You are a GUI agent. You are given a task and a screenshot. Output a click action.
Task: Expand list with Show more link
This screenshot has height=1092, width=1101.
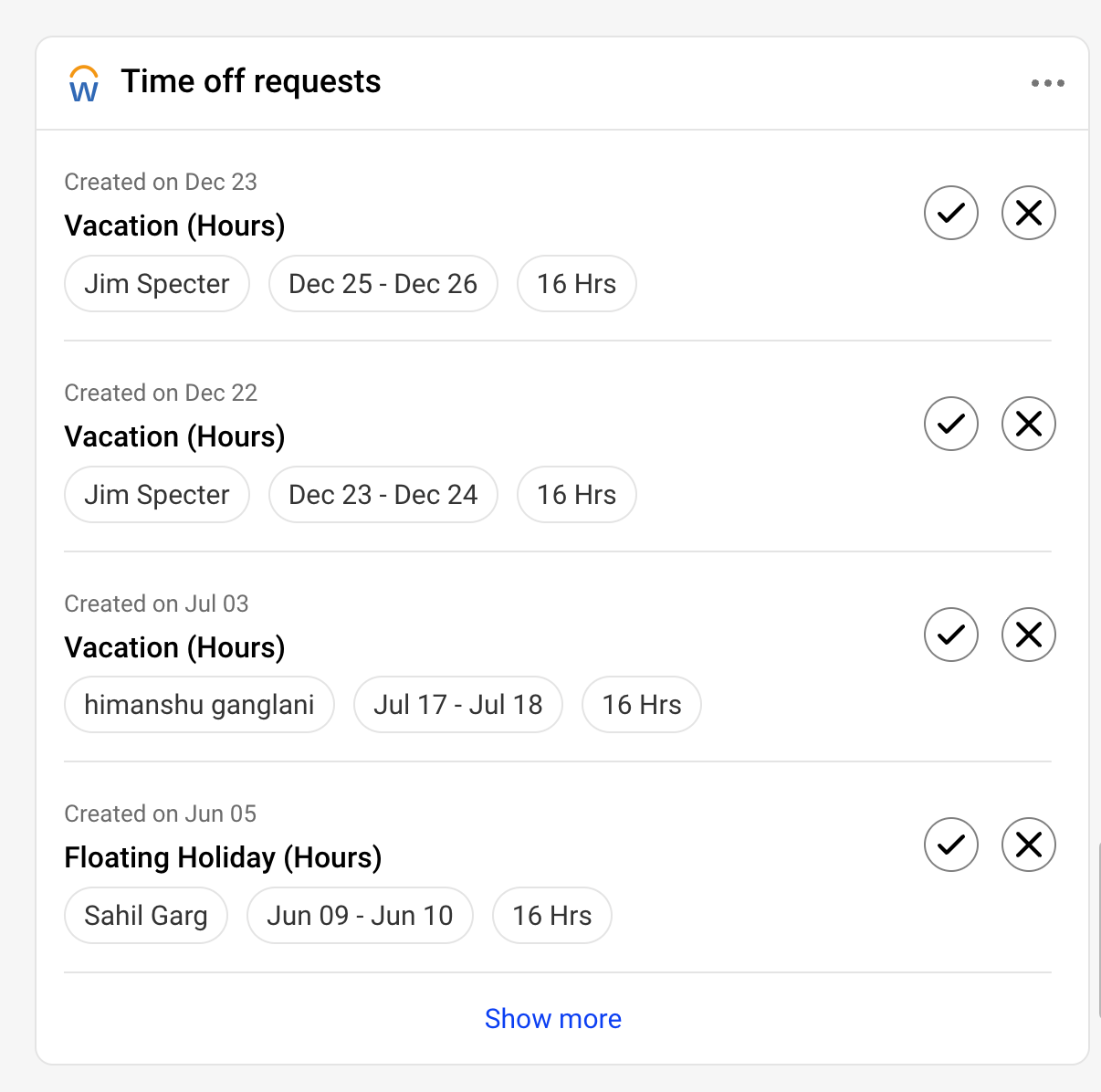tap(552, 1018)
